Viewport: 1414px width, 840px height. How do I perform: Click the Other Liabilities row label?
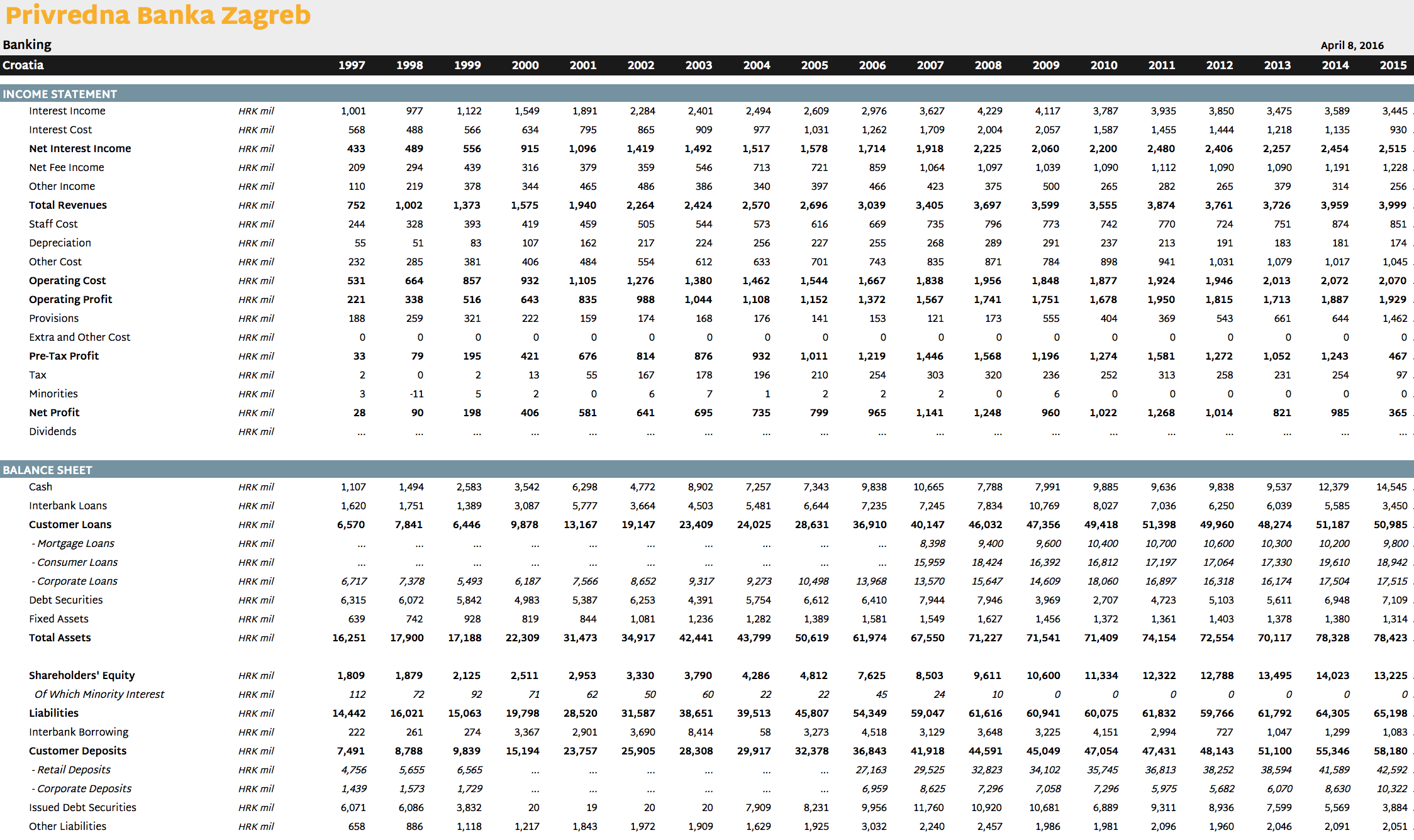tap(67, 826)
